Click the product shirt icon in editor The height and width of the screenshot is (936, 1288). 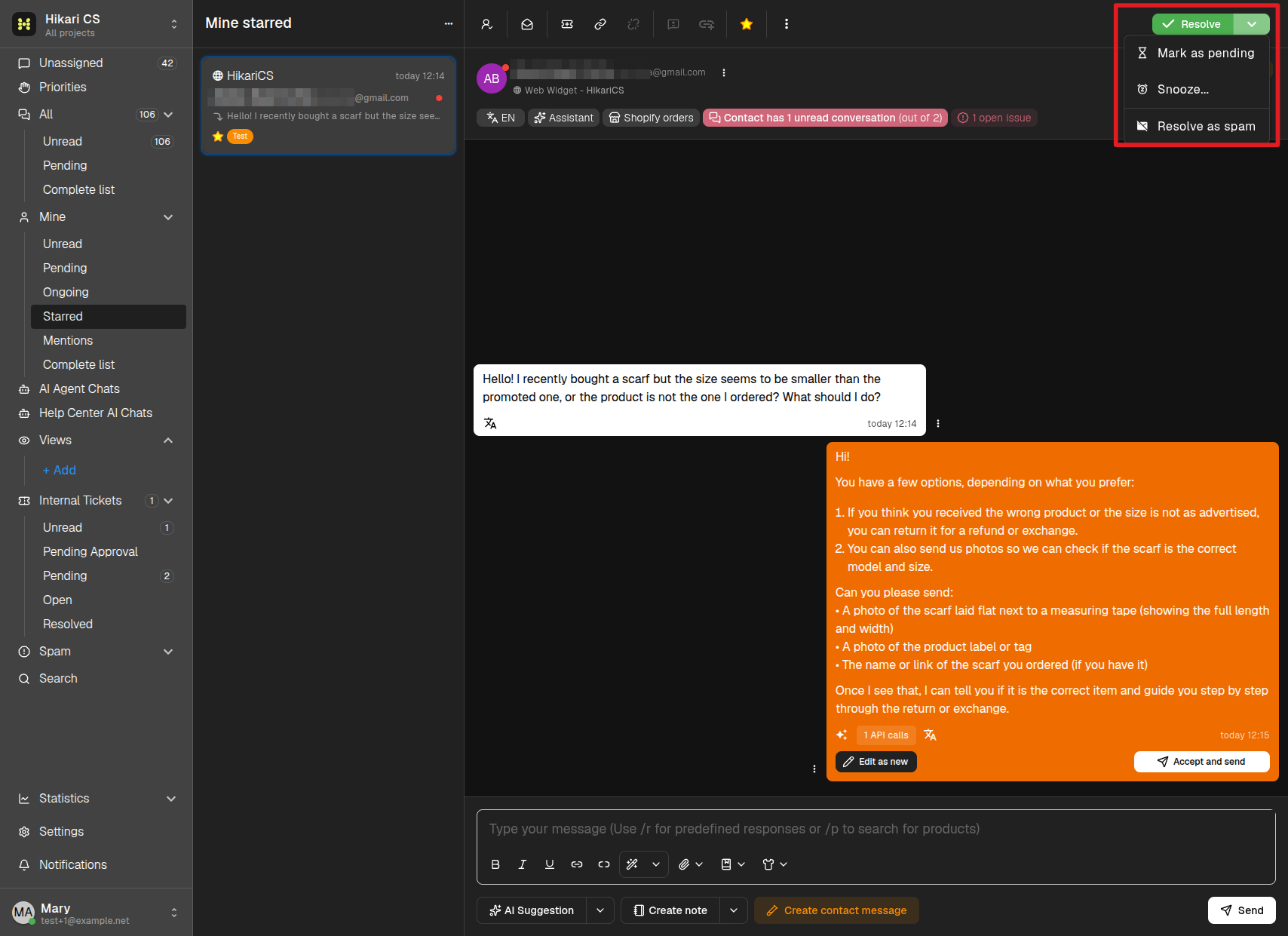[x=768, y=864]
